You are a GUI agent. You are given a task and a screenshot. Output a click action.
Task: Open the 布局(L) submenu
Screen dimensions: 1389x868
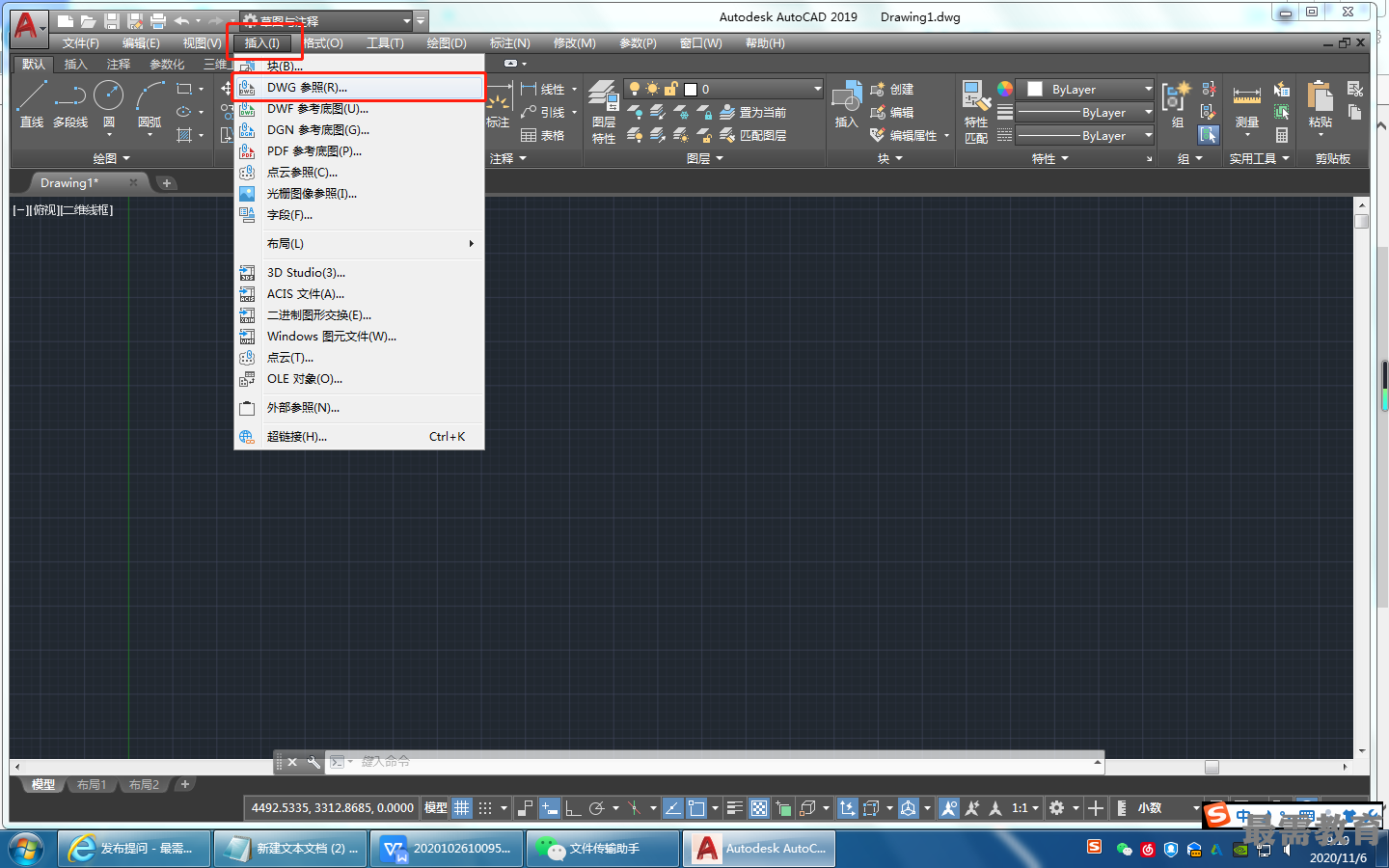359,244
